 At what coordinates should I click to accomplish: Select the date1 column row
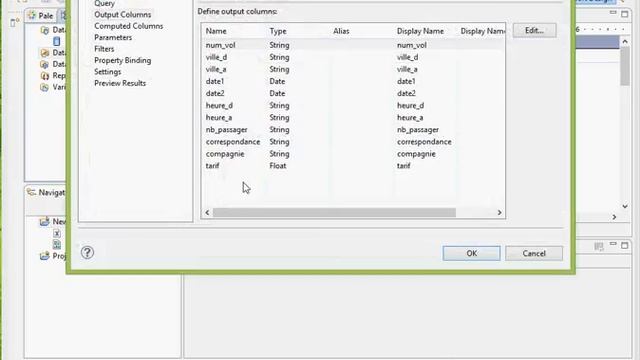pyautogui.click(x=353, y=81)
